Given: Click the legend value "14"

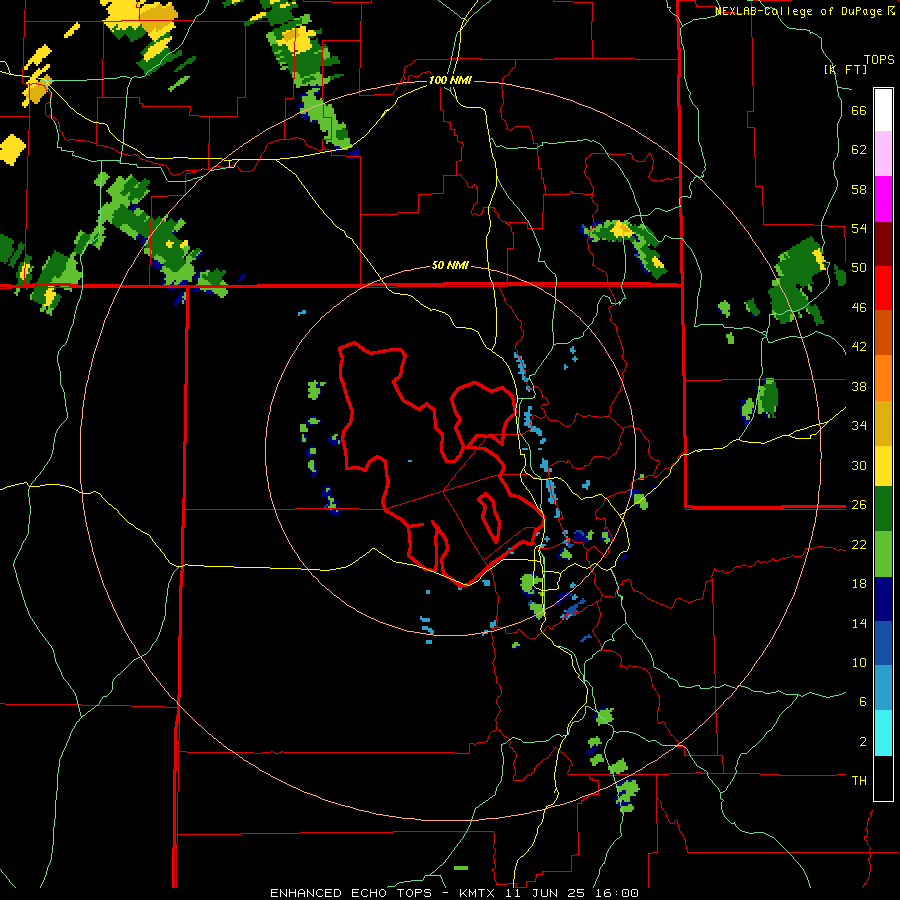Looking at the screenshot, I should [x=859, y=623].
